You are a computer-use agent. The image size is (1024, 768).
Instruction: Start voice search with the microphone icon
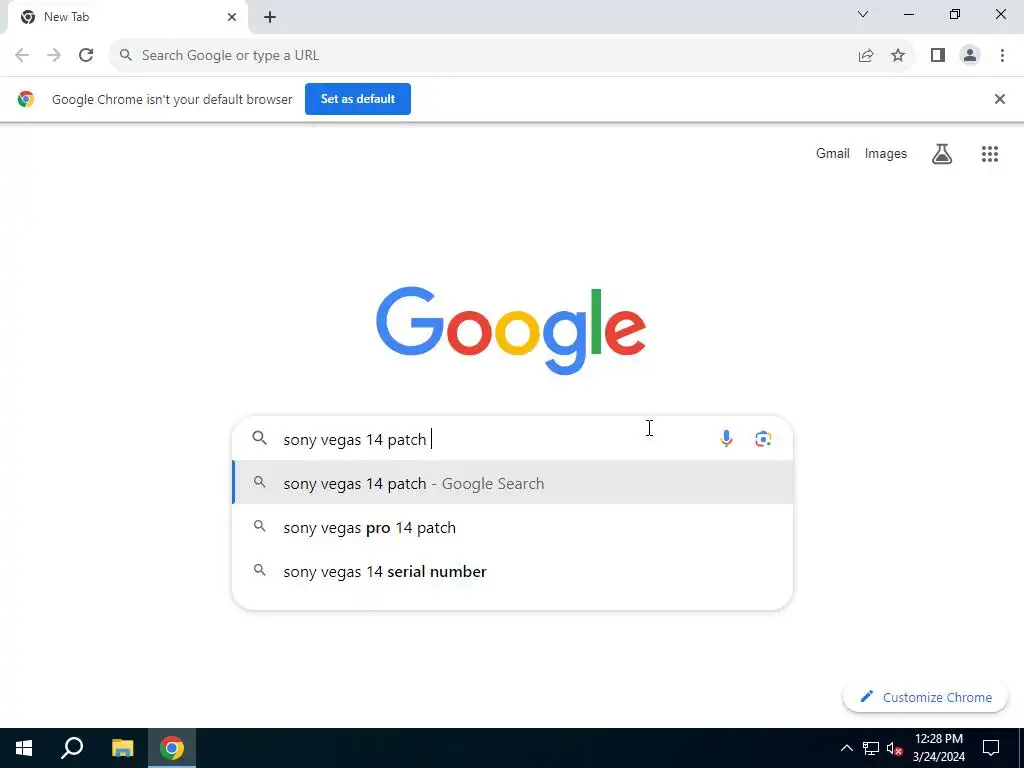pyautogui.click(x=726, y=438)
